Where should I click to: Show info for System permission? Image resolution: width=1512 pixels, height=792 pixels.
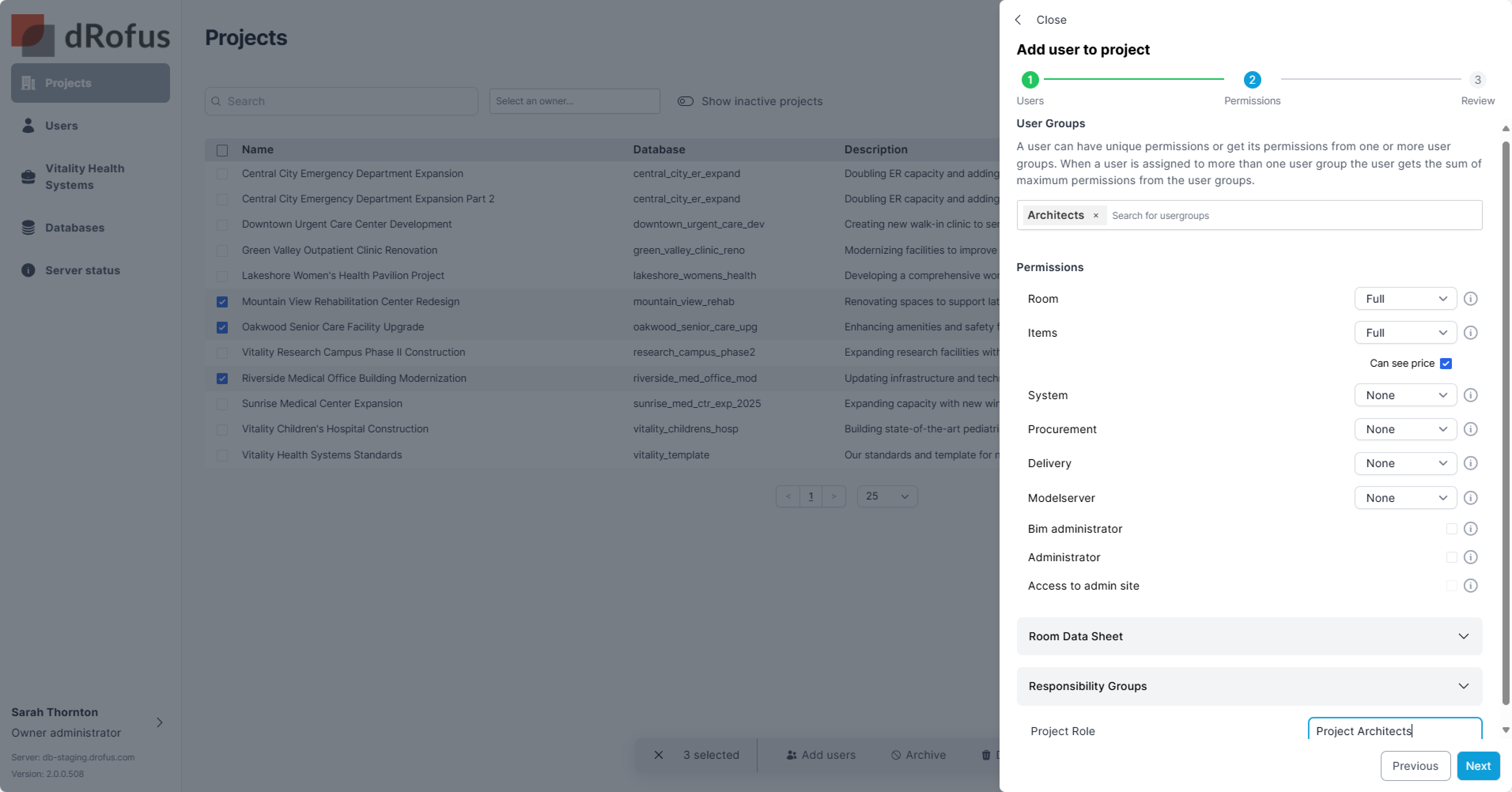[x=1470, y=395]
